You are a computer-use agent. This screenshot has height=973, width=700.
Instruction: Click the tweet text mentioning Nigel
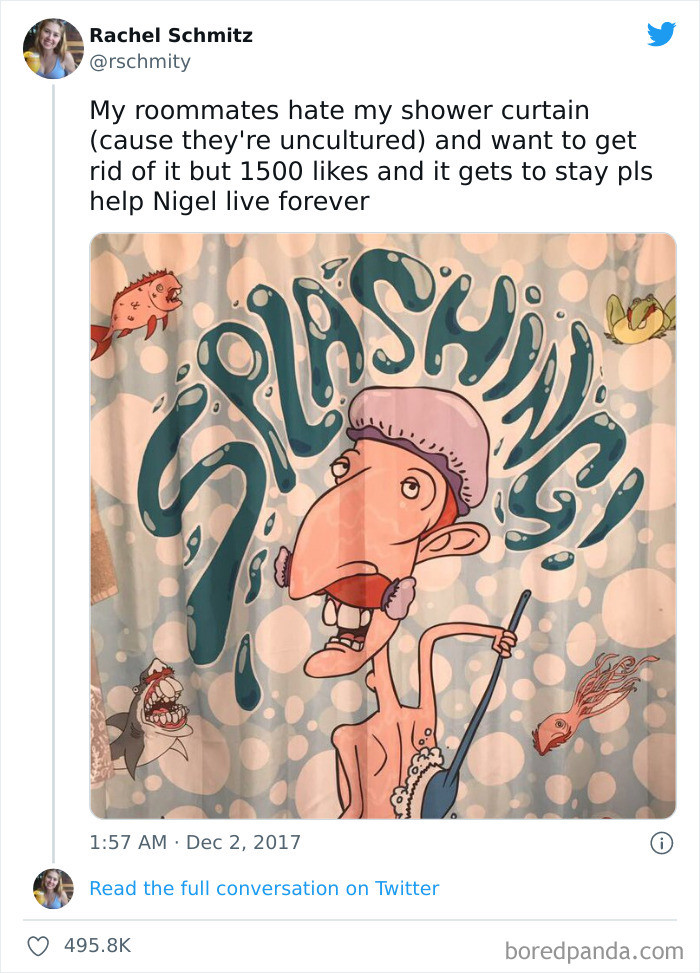(x=370, y=155)
